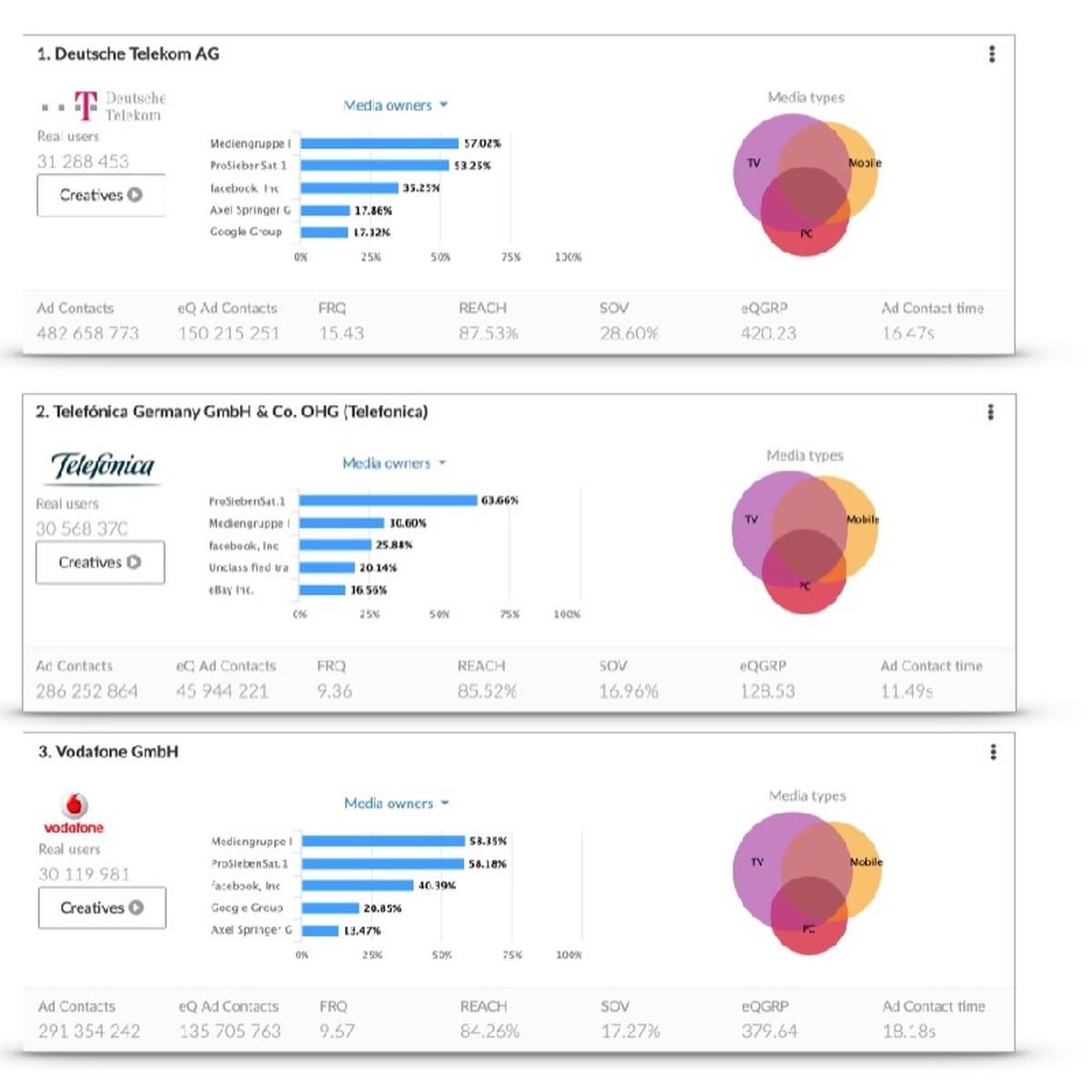1092x1092 pixels.
Task: Click SOV value 16.96%
Action: coord(629,692)
